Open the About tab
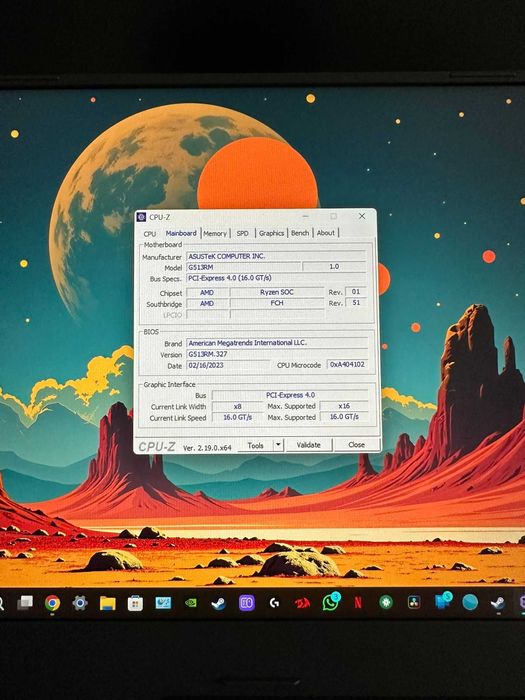 pyautogui.click(x=325, y=233)
